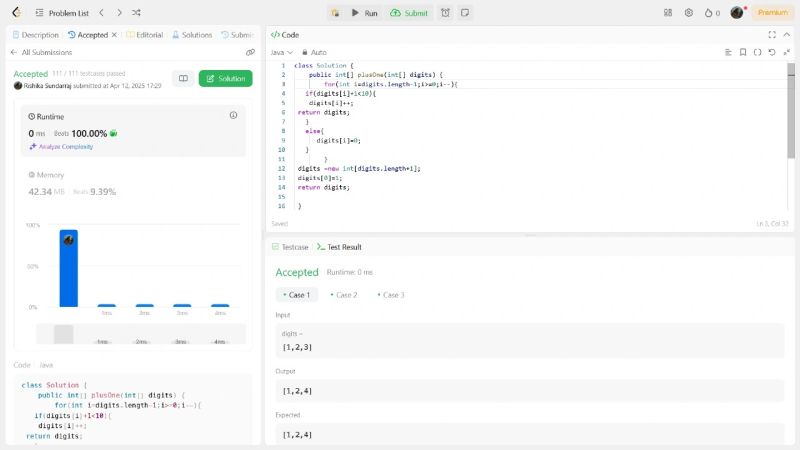Screen dimensions: 800x450
Task: Click the Run code button
Action: [x=364, y=13]
